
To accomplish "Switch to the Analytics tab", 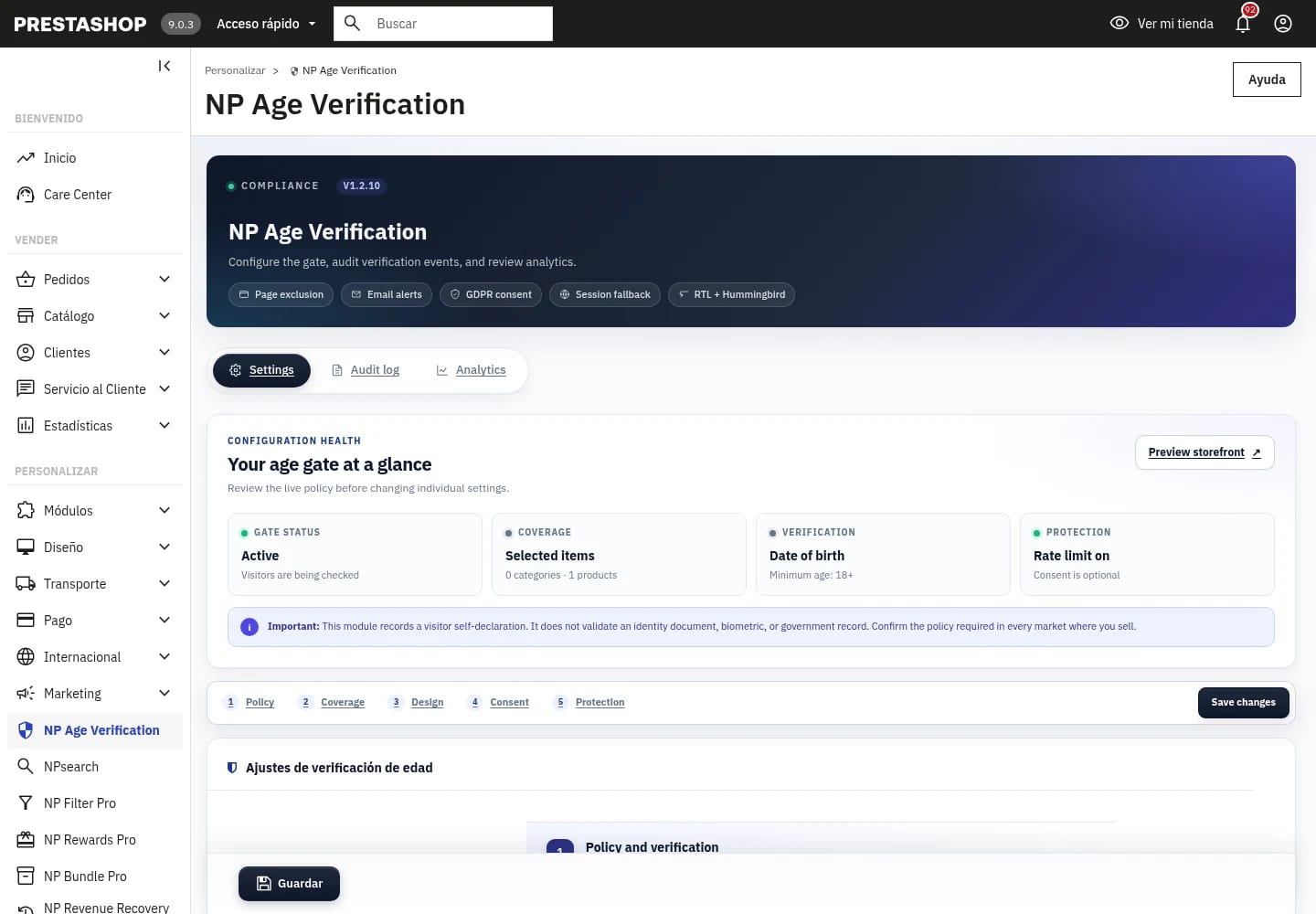I will (471, 370).
